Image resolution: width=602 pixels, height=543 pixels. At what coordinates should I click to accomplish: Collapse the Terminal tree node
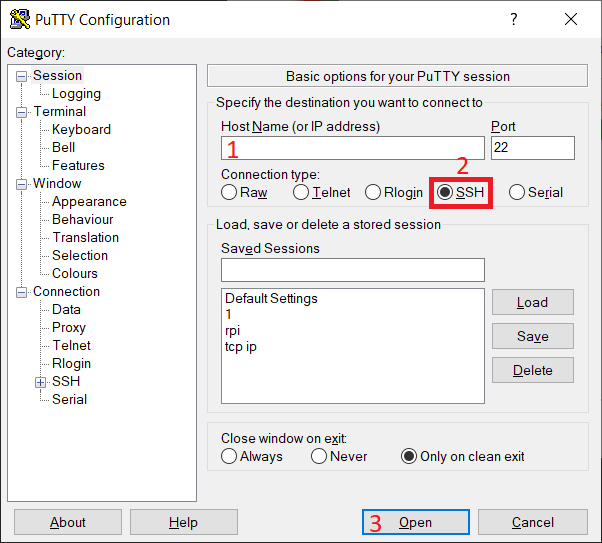[22, 112]
